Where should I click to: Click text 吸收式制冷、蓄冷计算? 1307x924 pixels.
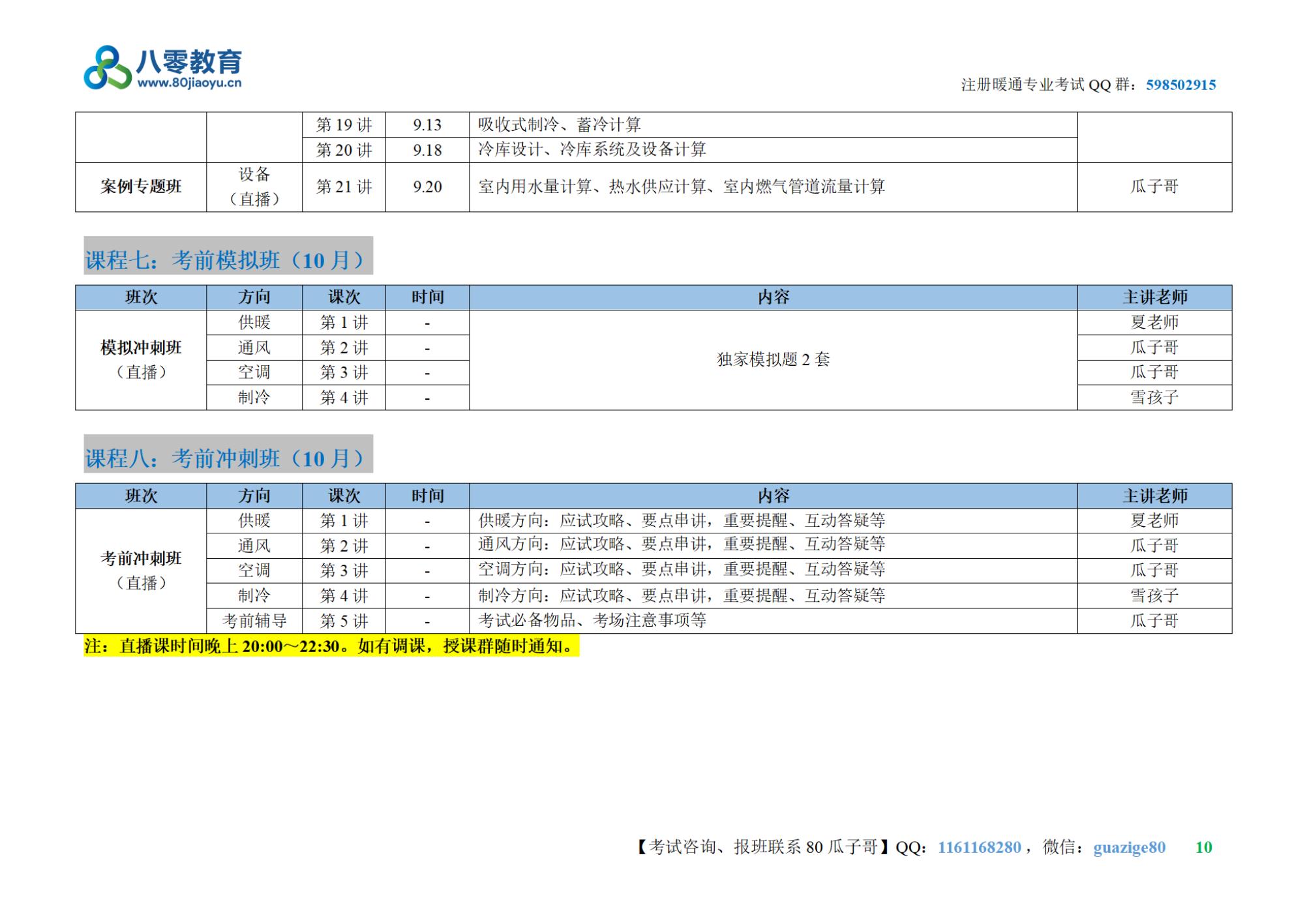click(560, 125)
